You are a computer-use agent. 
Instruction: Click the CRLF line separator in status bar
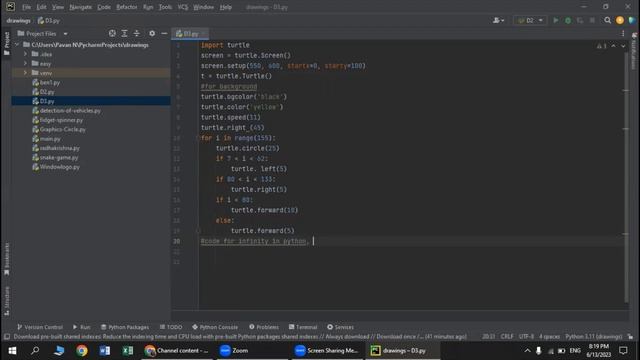point(507,337)
